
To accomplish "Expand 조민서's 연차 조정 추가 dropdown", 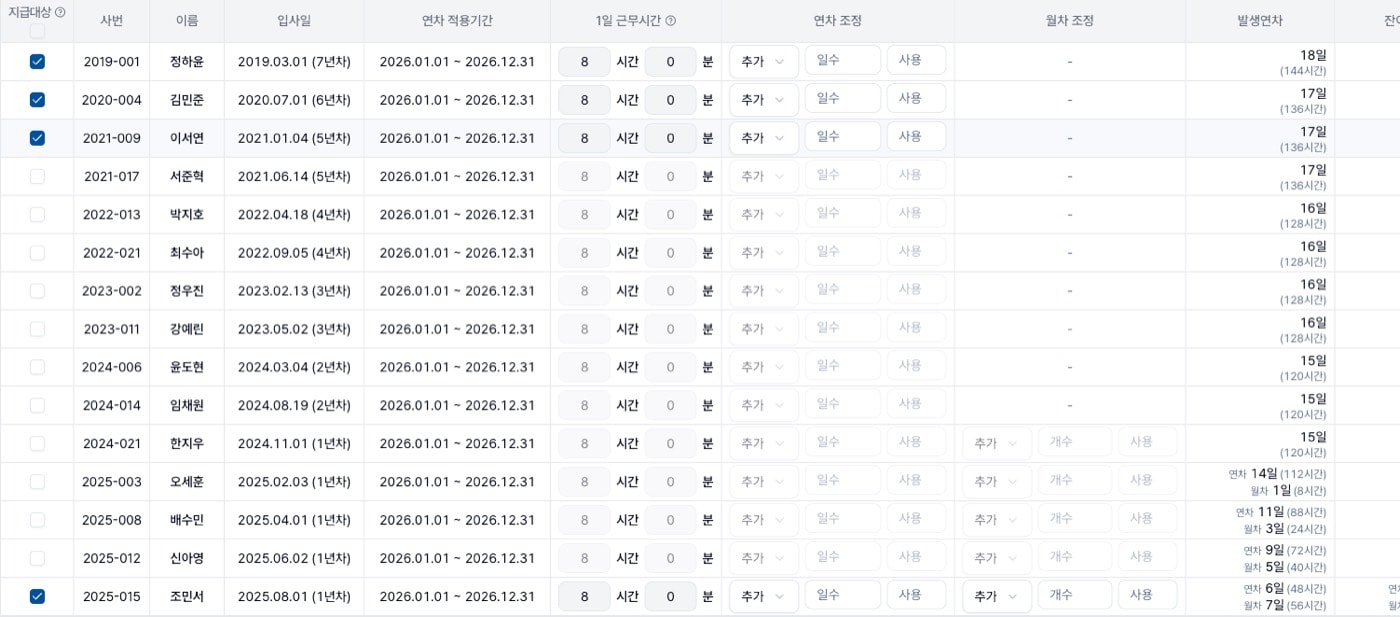I will (x=764, y=596).
